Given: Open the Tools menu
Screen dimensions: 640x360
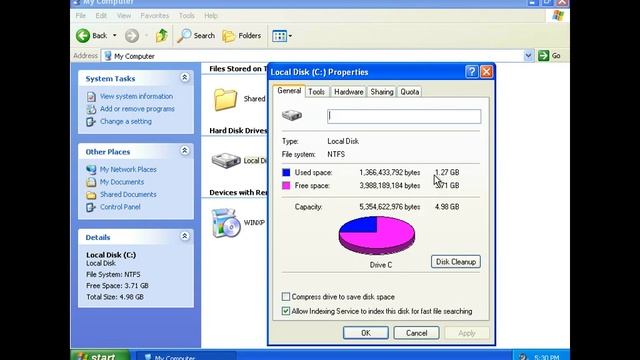Looking at the screenshot, I should [187, 16].
